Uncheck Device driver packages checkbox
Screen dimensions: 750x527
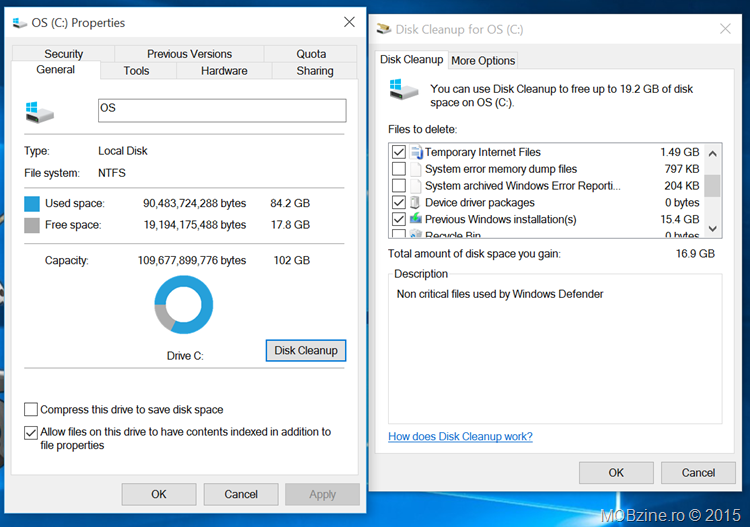point(398,202)
